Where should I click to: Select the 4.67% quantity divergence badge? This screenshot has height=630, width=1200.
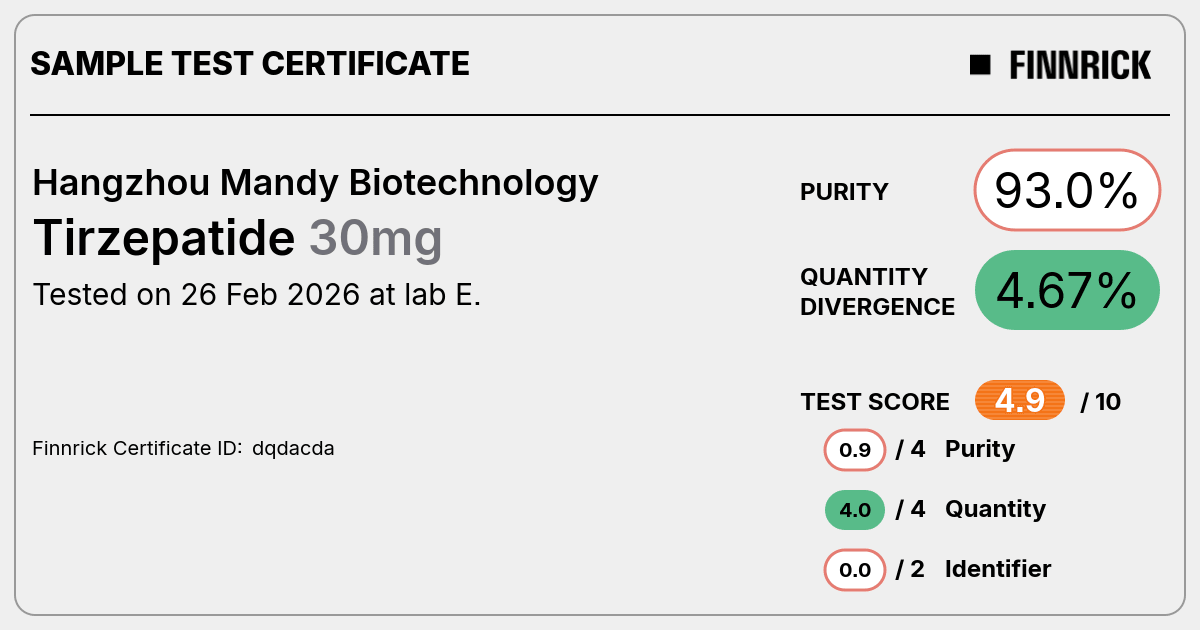tap(1067, 290)
